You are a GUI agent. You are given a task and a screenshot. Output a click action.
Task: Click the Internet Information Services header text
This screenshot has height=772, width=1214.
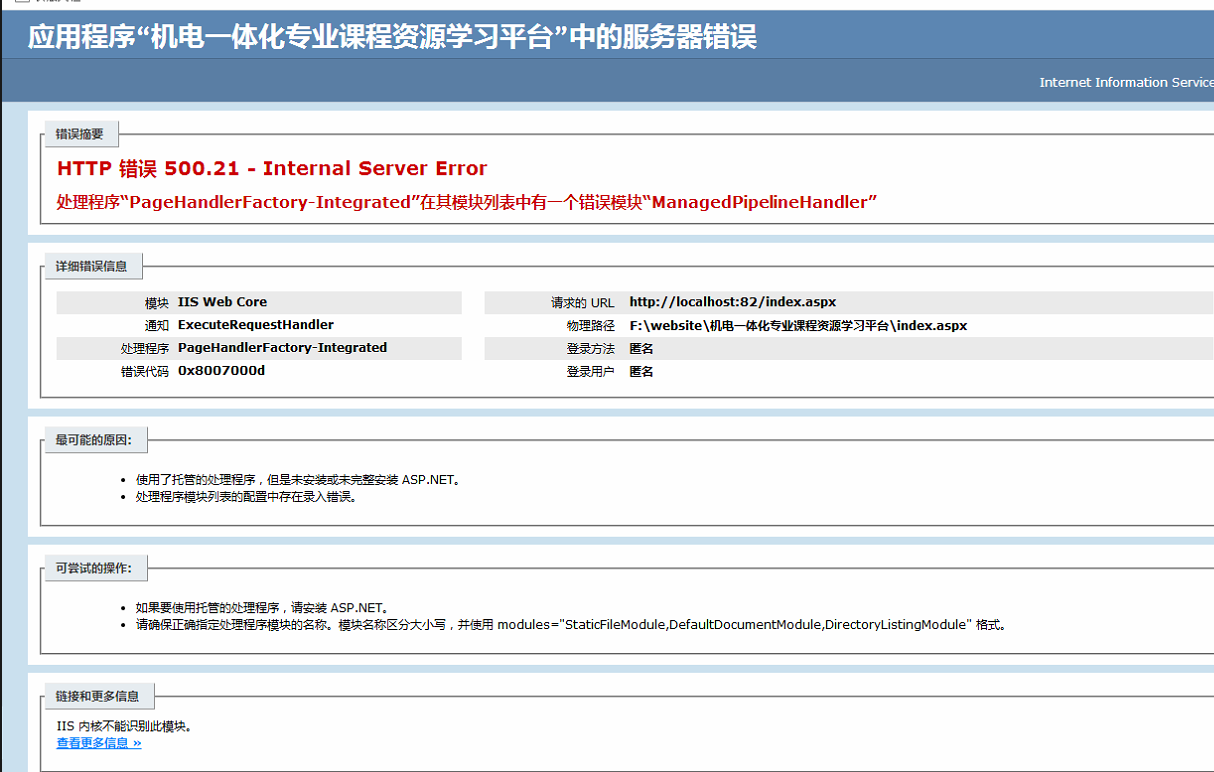click(x=1125, y=83)
